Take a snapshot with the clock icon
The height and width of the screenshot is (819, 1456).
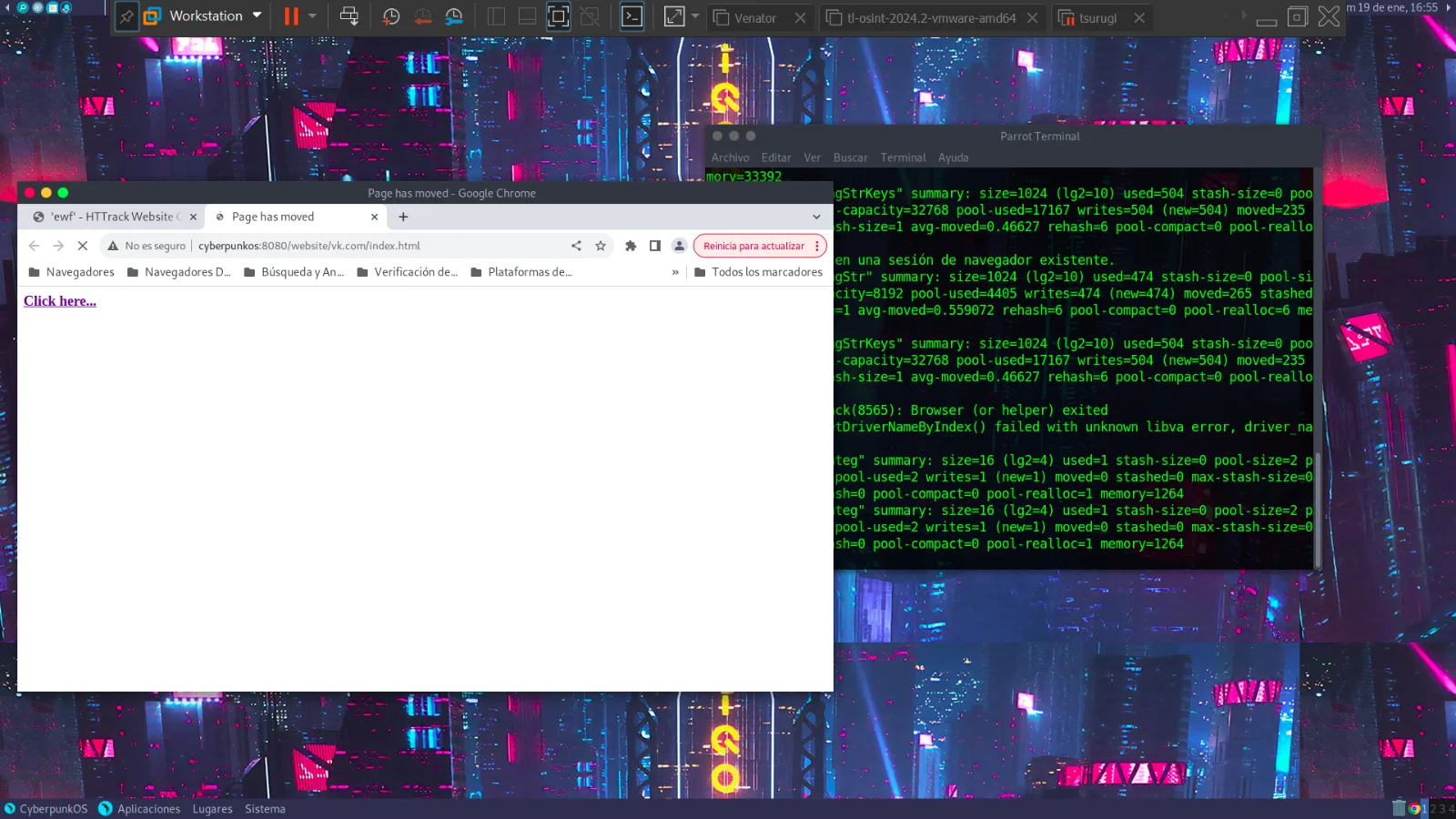391,16
